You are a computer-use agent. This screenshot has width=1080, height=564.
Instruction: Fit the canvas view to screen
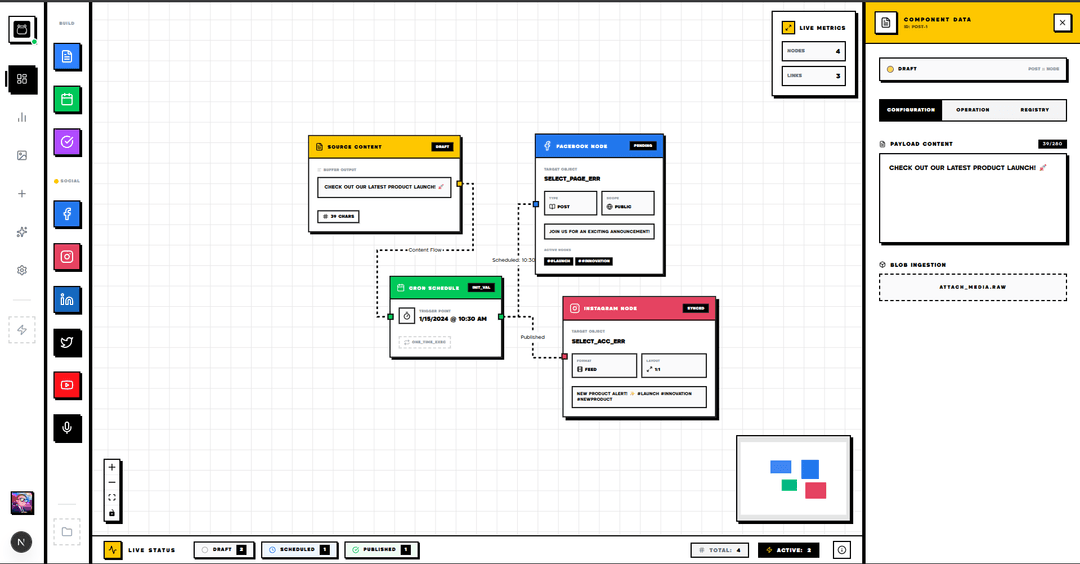point(112,497)
